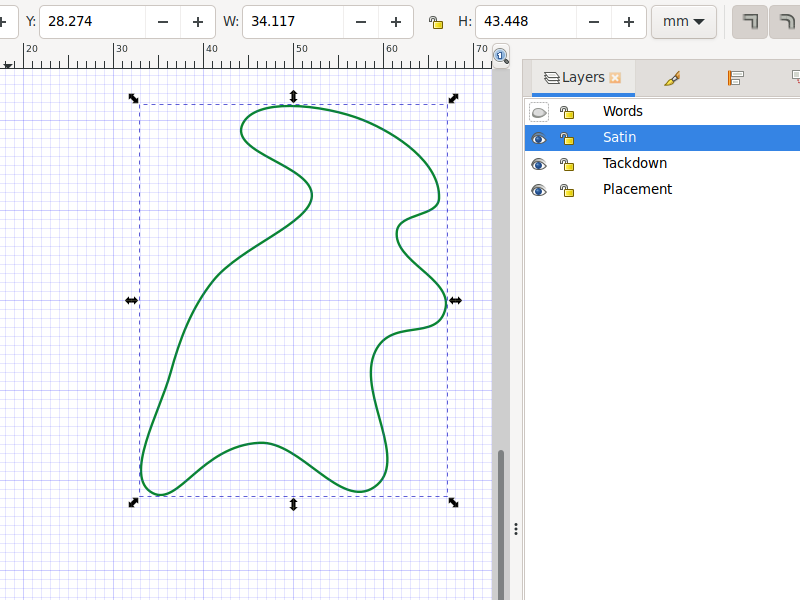800x600 pixels.
Task: Lock the Tackdown layer
Action: (567, 164)
